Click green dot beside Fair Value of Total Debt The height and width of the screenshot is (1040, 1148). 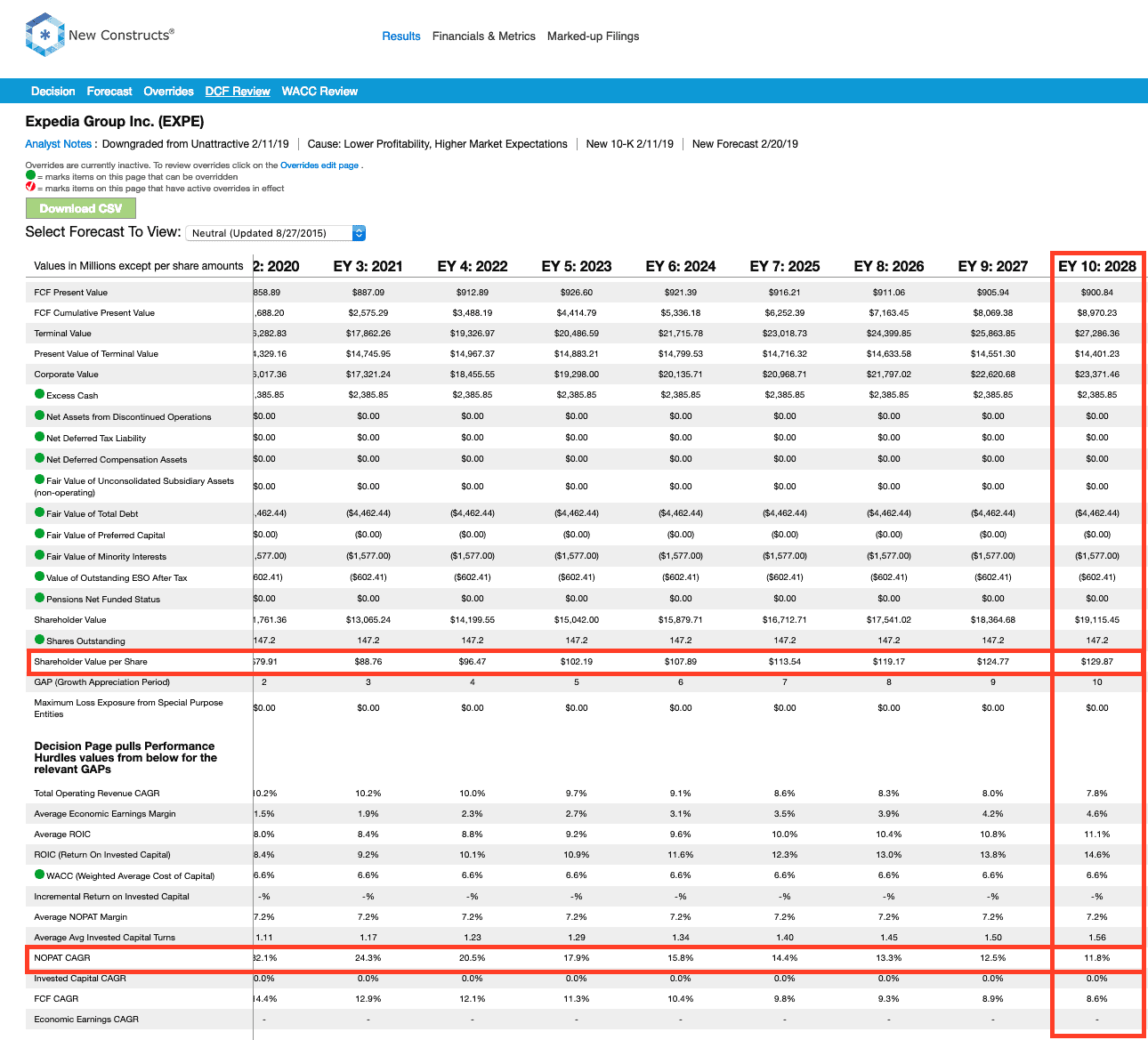click(x=39, y=512)
